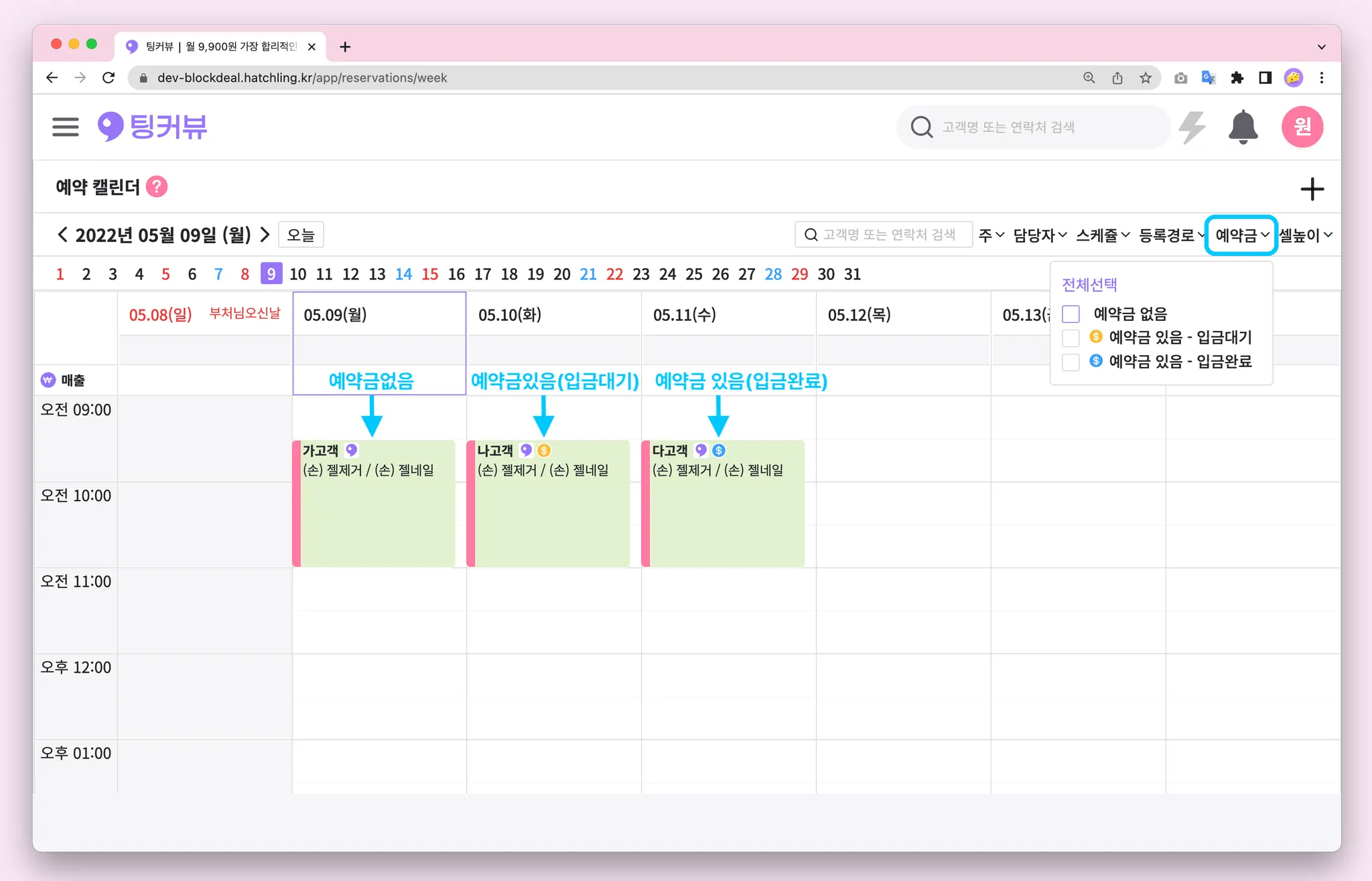1372x881 pixels.
Task: Go to previous week with left chevron
Action: click(62, 234)
